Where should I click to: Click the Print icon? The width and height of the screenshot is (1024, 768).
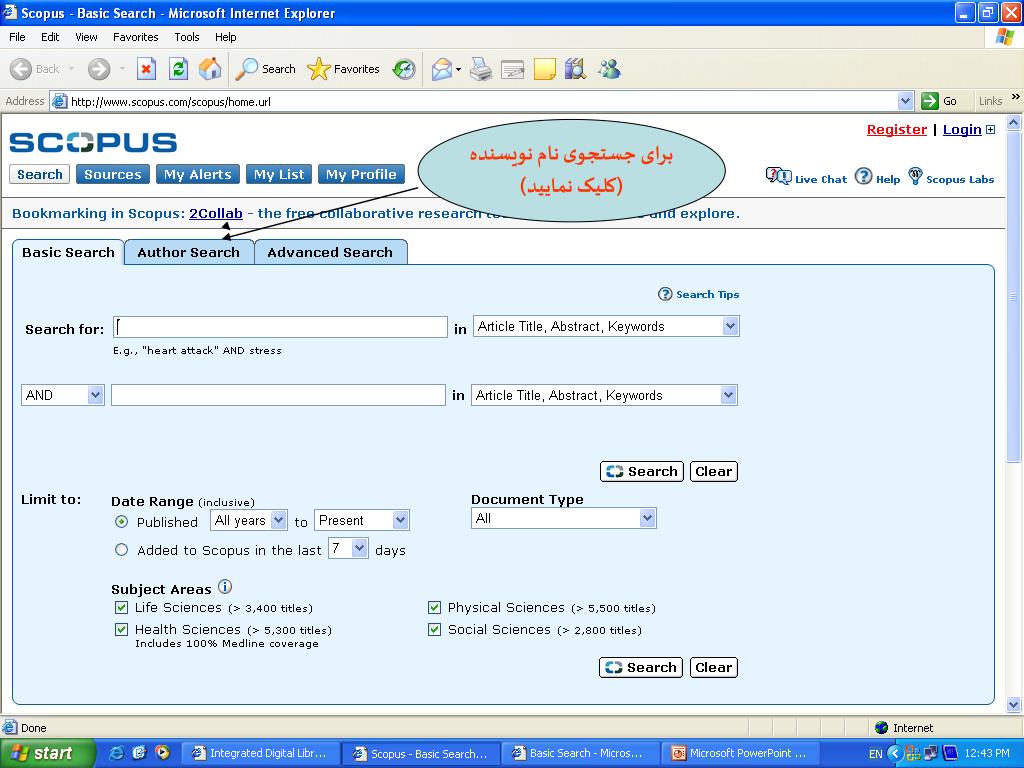[481, 69]
